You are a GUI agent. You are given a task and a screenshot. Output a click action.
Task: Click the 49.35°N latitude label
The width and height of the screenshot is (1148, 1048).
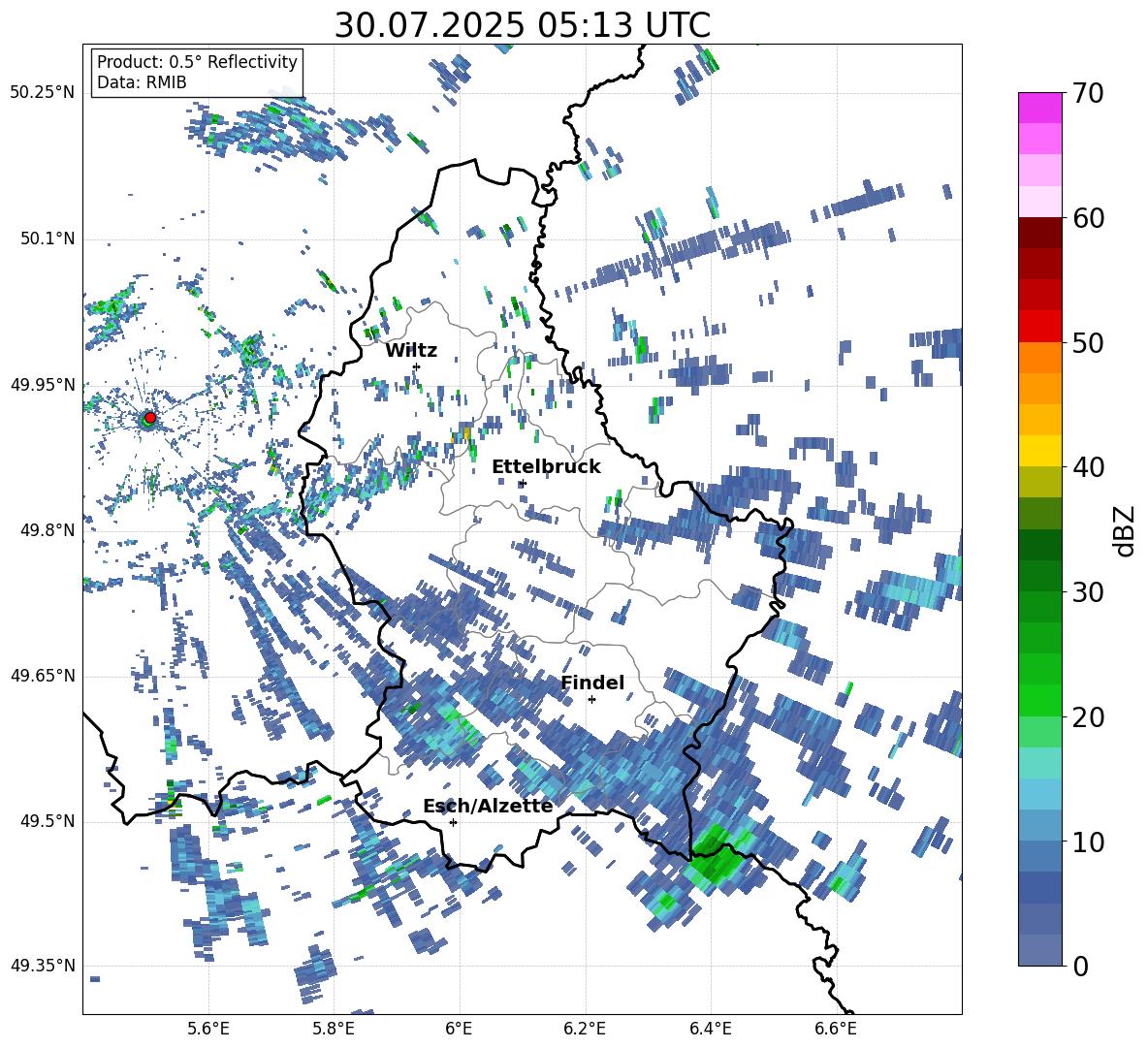pyautogui.click(x=43, y=966)
